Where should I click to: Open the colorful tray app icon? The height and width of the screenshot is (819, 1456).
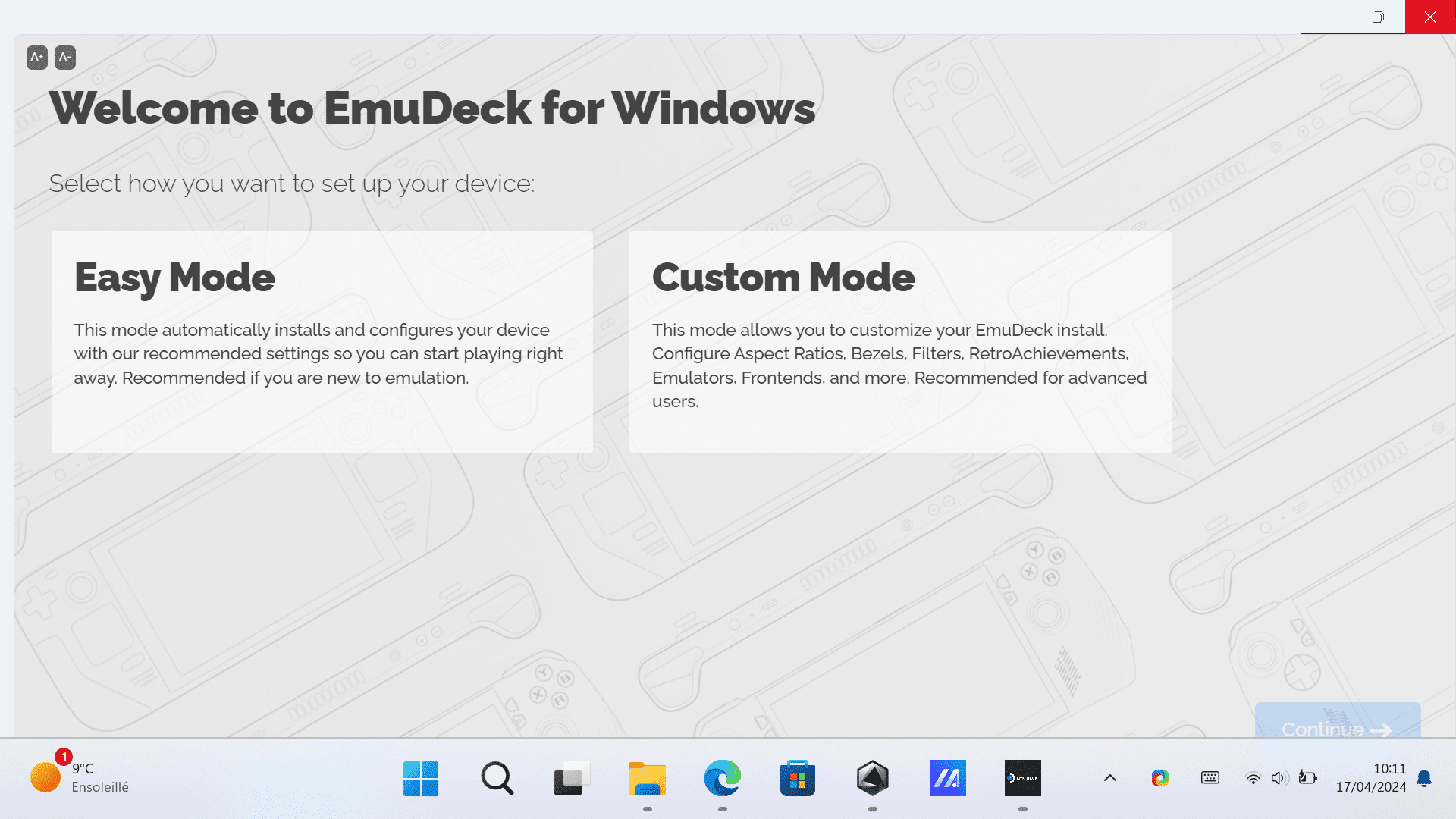pyautogui.click(x=1160, y=778)
